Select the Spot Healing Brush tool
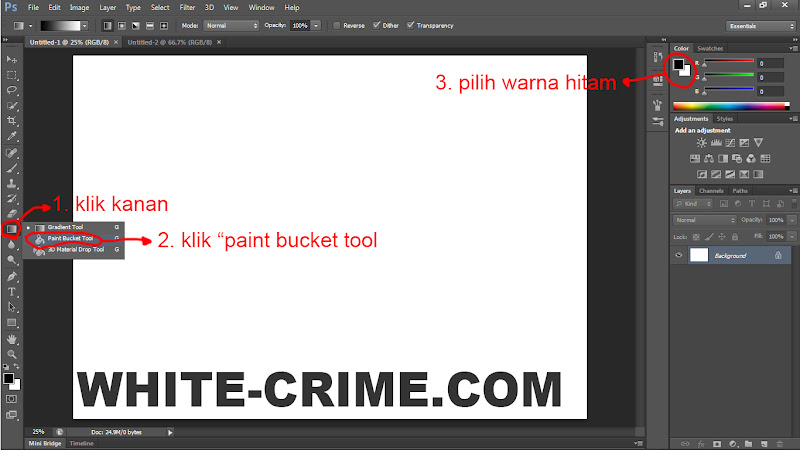The width and height of the screenshot is (800, 450). point(12,153)
